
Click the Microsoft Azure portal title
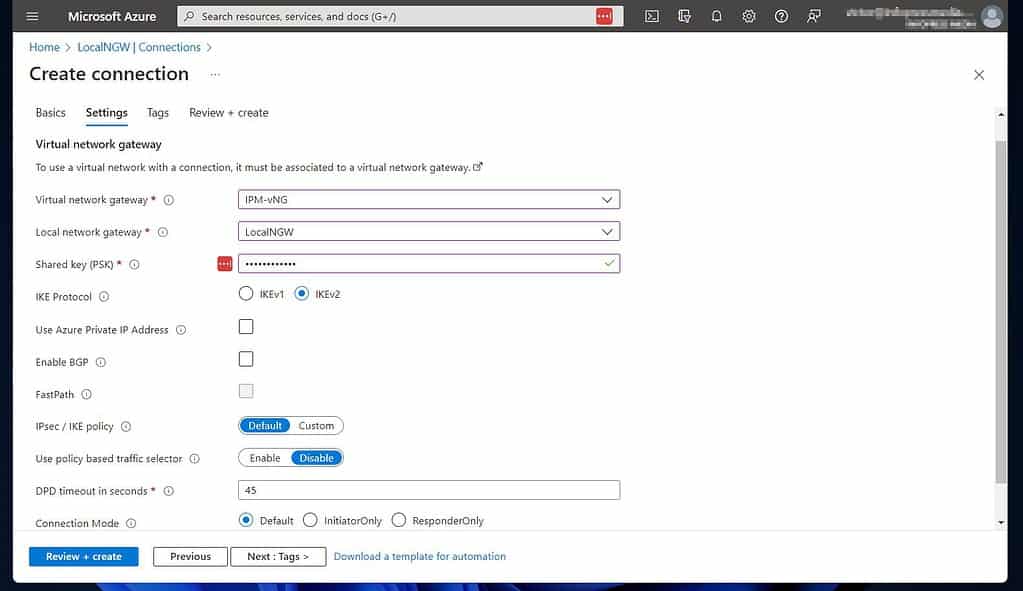pyautogui.click(x=112, y=16)
